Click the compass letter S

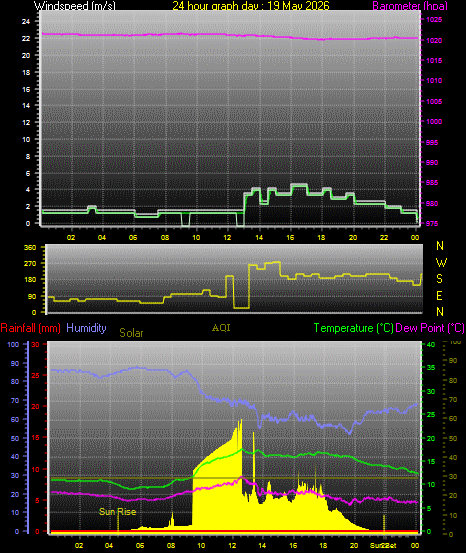click(440, 279)
